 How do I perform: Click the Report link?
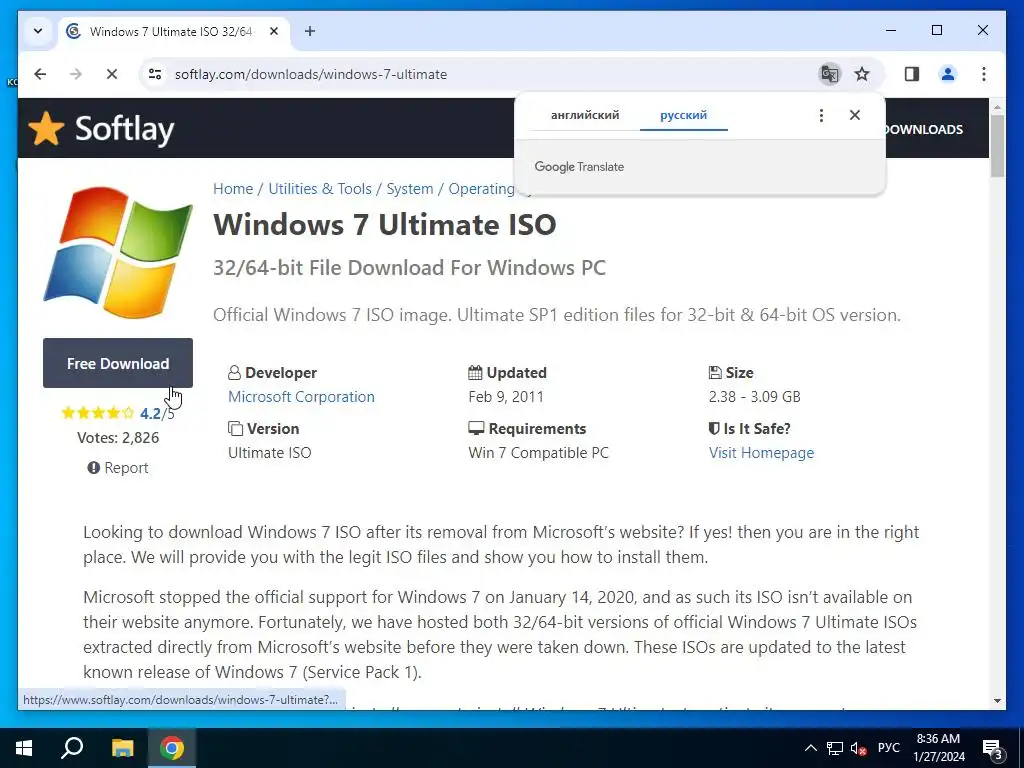[x=118, y=468]
